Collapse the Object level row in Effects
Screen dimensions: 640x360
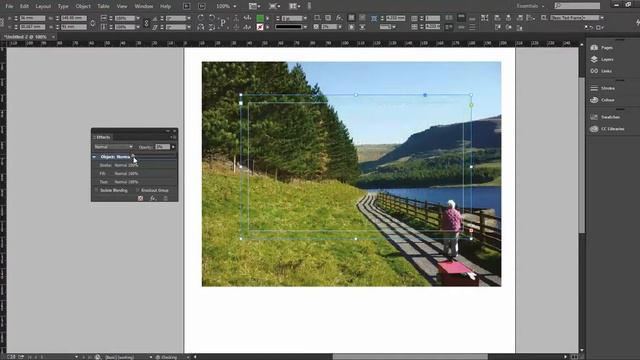[94, 157]
